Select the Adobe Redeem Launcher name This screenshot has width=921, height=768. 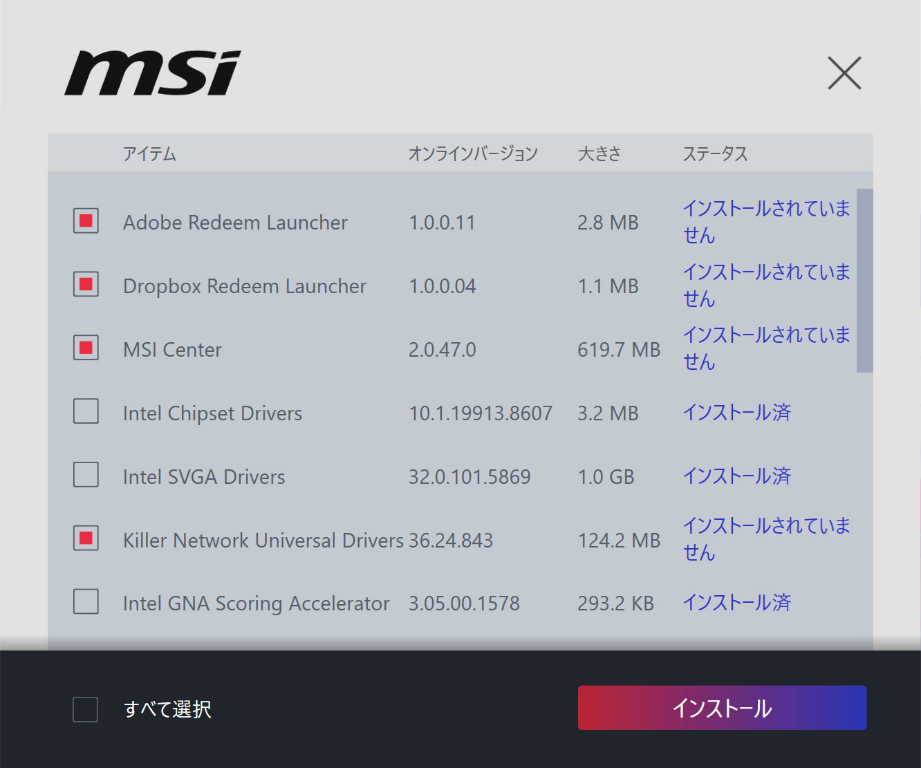coord(235,223)
